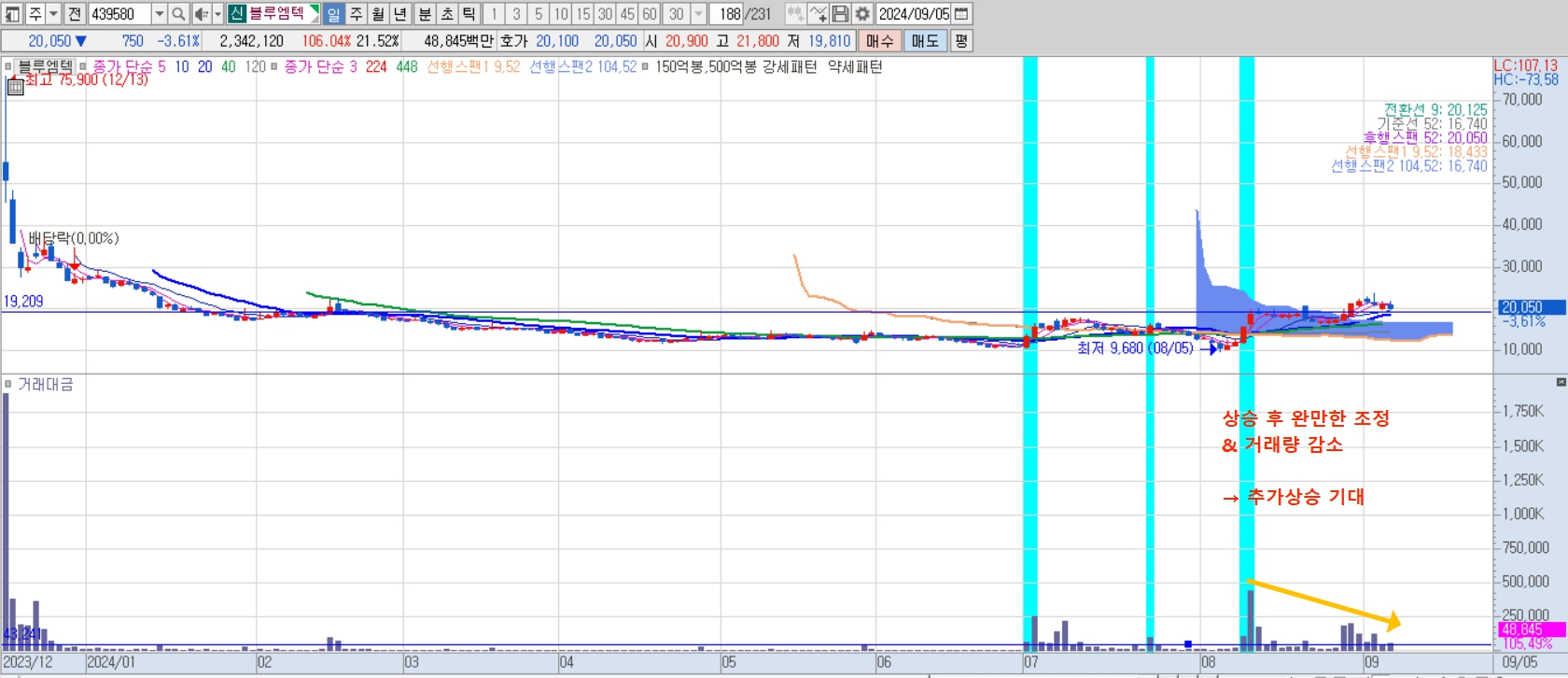Select the 일 daily period
The height and width of the screenshot is (678, 1568).
click(x=333, y=14)
